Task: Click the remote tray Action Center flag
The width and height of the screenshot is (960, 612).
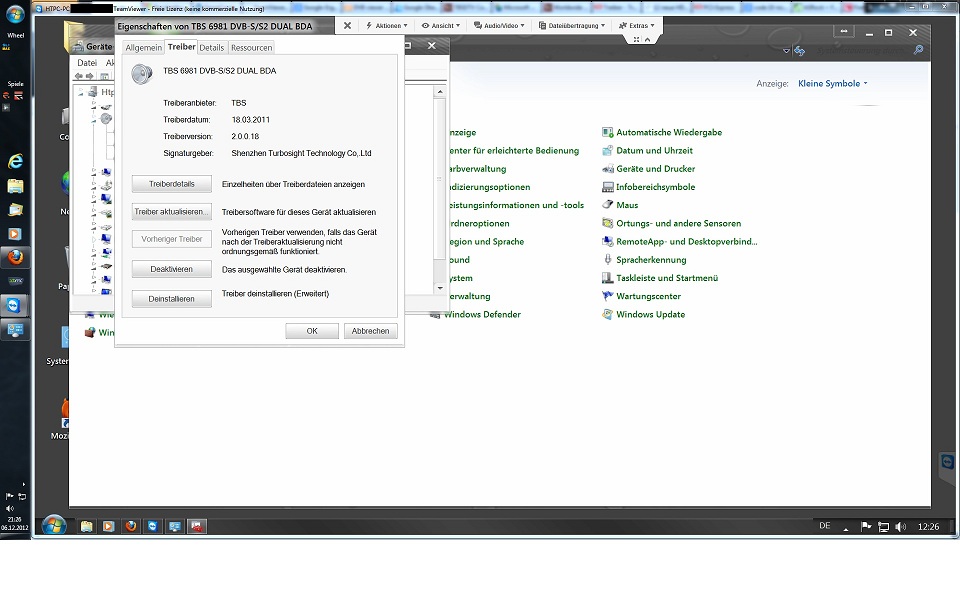Action: click(x=866, y=527)
